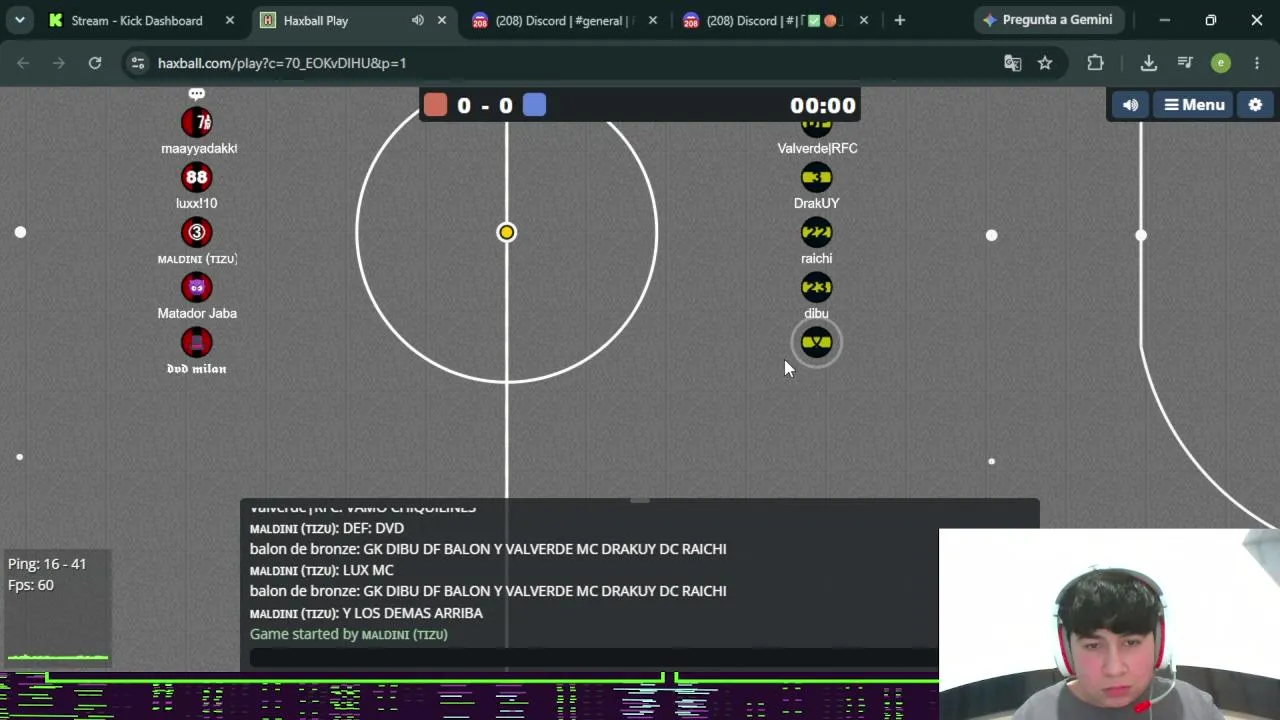The height and width of the screenshot is (720, 1280).
Task: Open Haxball settings gear
Action: 1255,105
